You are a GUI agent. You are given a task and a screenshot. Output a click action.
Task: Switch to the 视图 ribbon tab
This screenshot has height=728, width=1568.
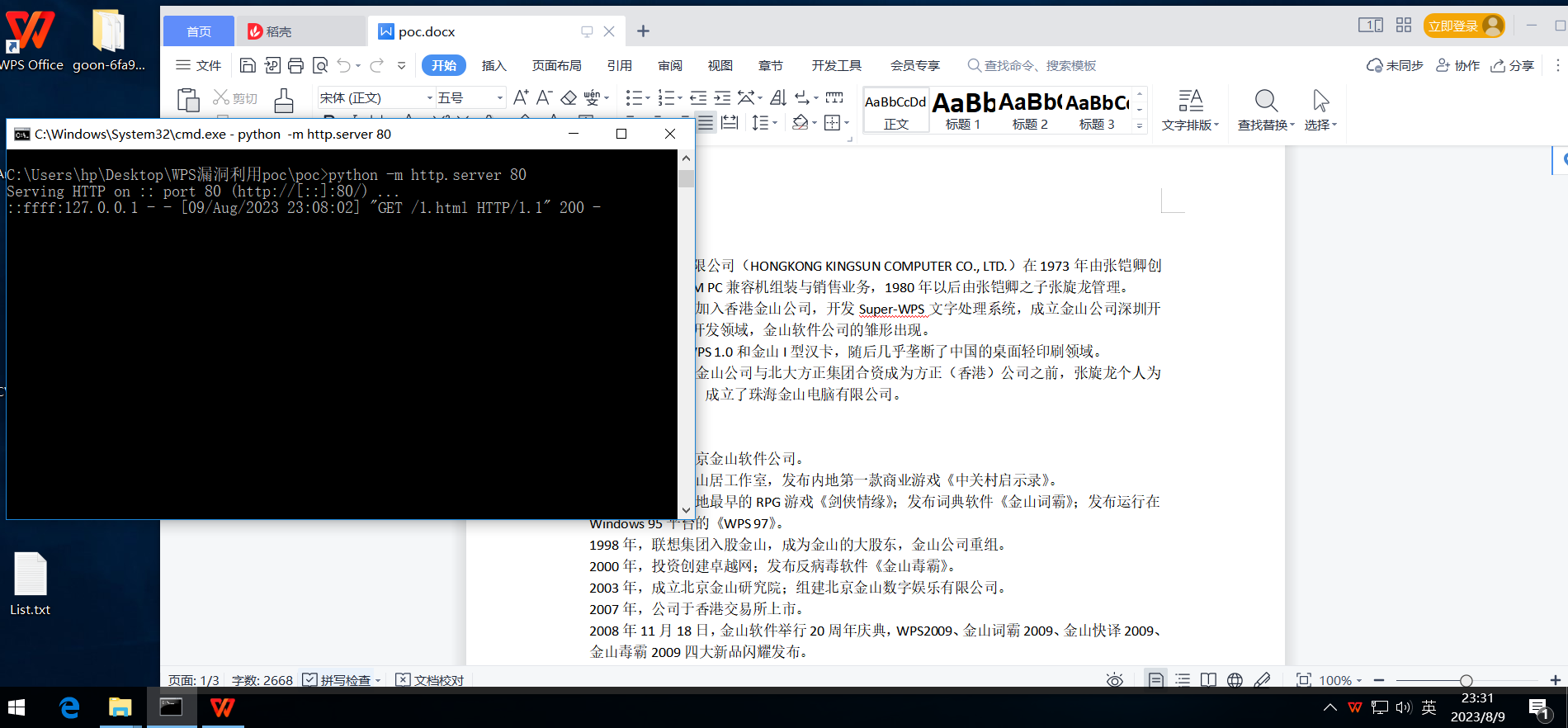point(720,65)
